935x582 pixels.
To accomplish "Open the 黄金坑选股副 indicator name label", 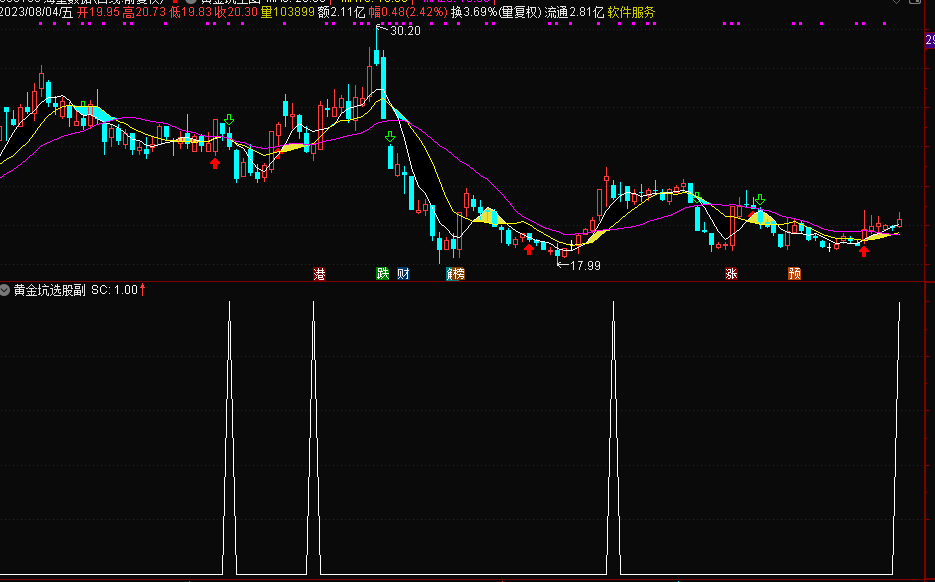I will (x=50, y=290).
